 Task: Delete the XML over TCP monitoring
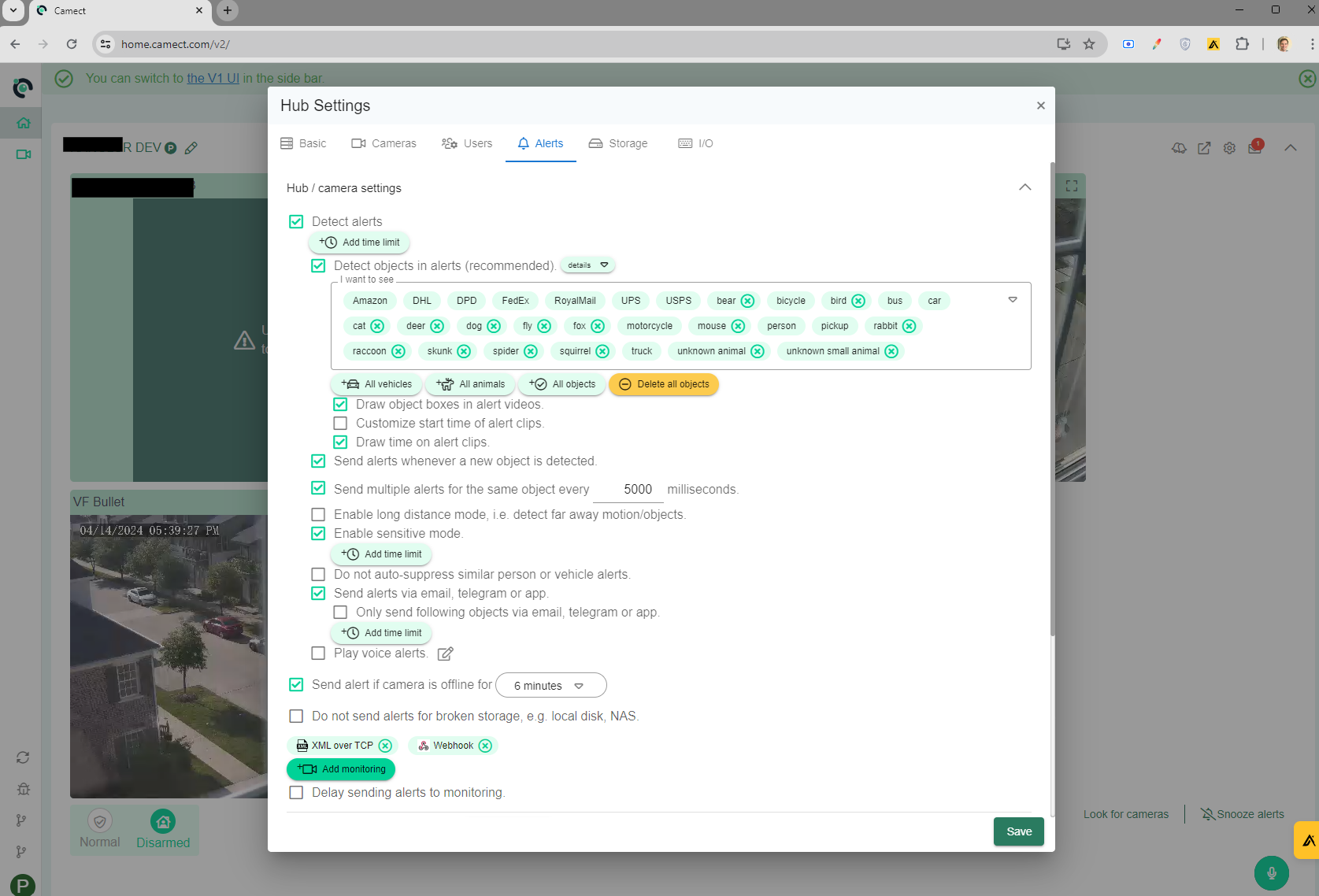(x=385, y=746)
